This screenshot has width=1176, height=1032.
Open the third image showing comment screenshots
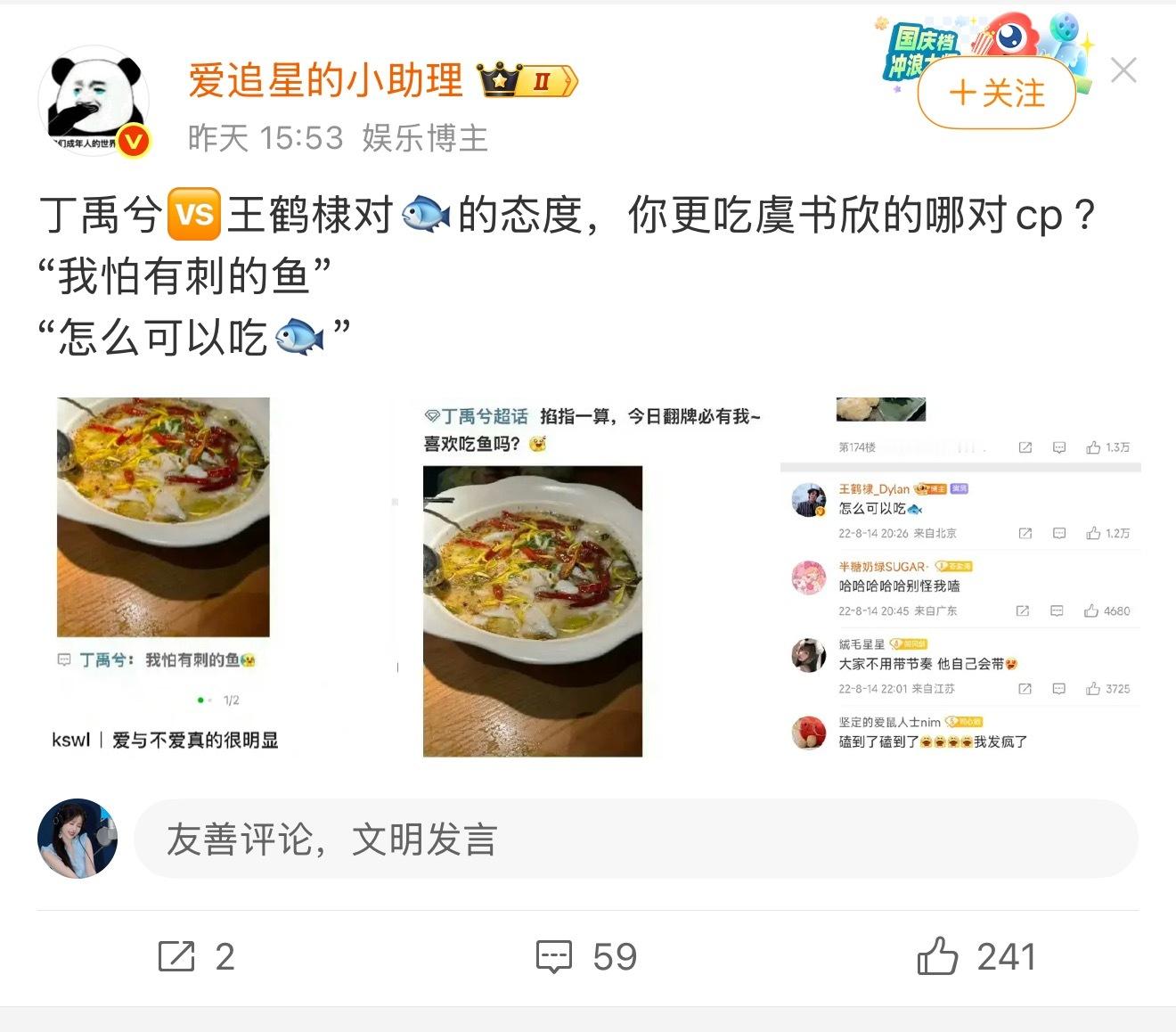pos(960,577)
